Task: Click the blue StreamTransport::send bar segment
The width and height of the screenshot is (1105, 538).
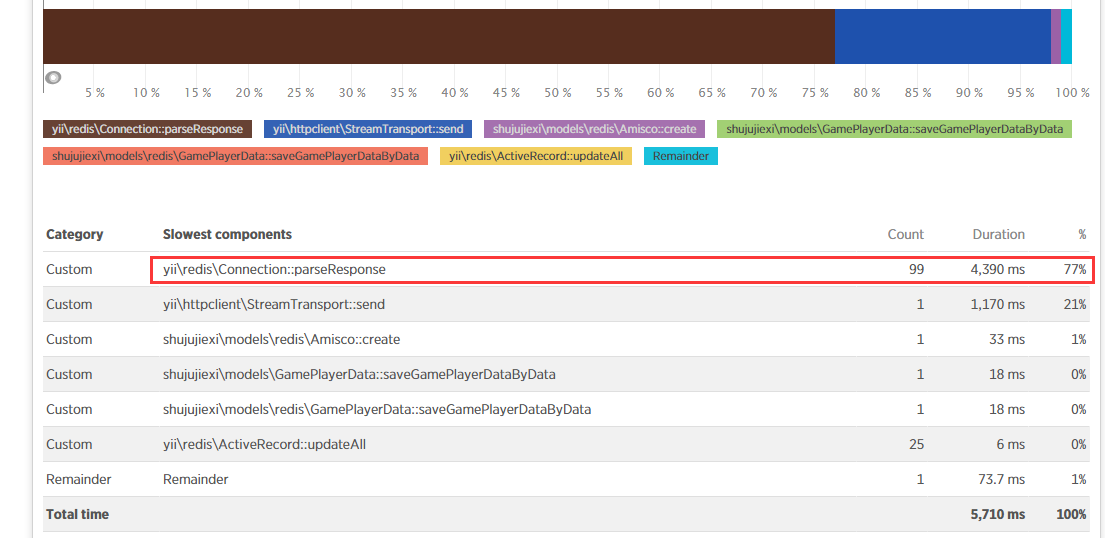Action: (x=942, y=36)
